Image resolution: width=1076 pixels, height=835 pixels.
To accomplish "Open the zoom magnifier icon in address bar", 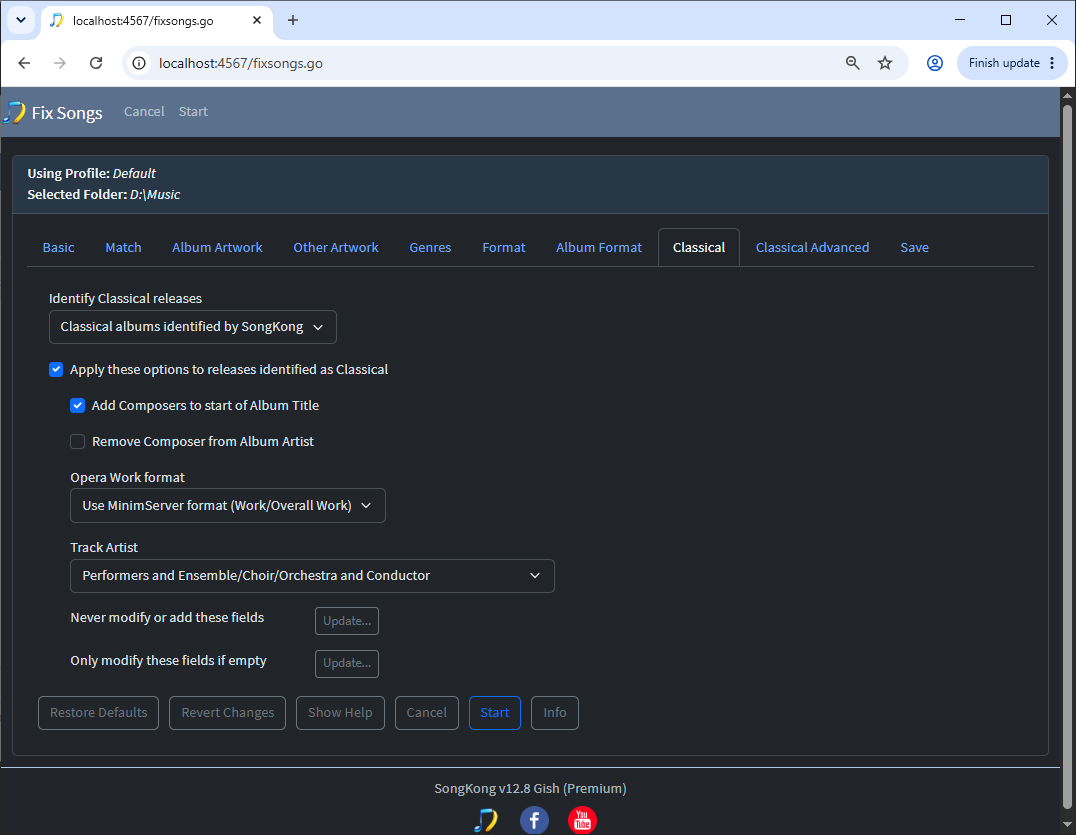I will pos(852,63).
